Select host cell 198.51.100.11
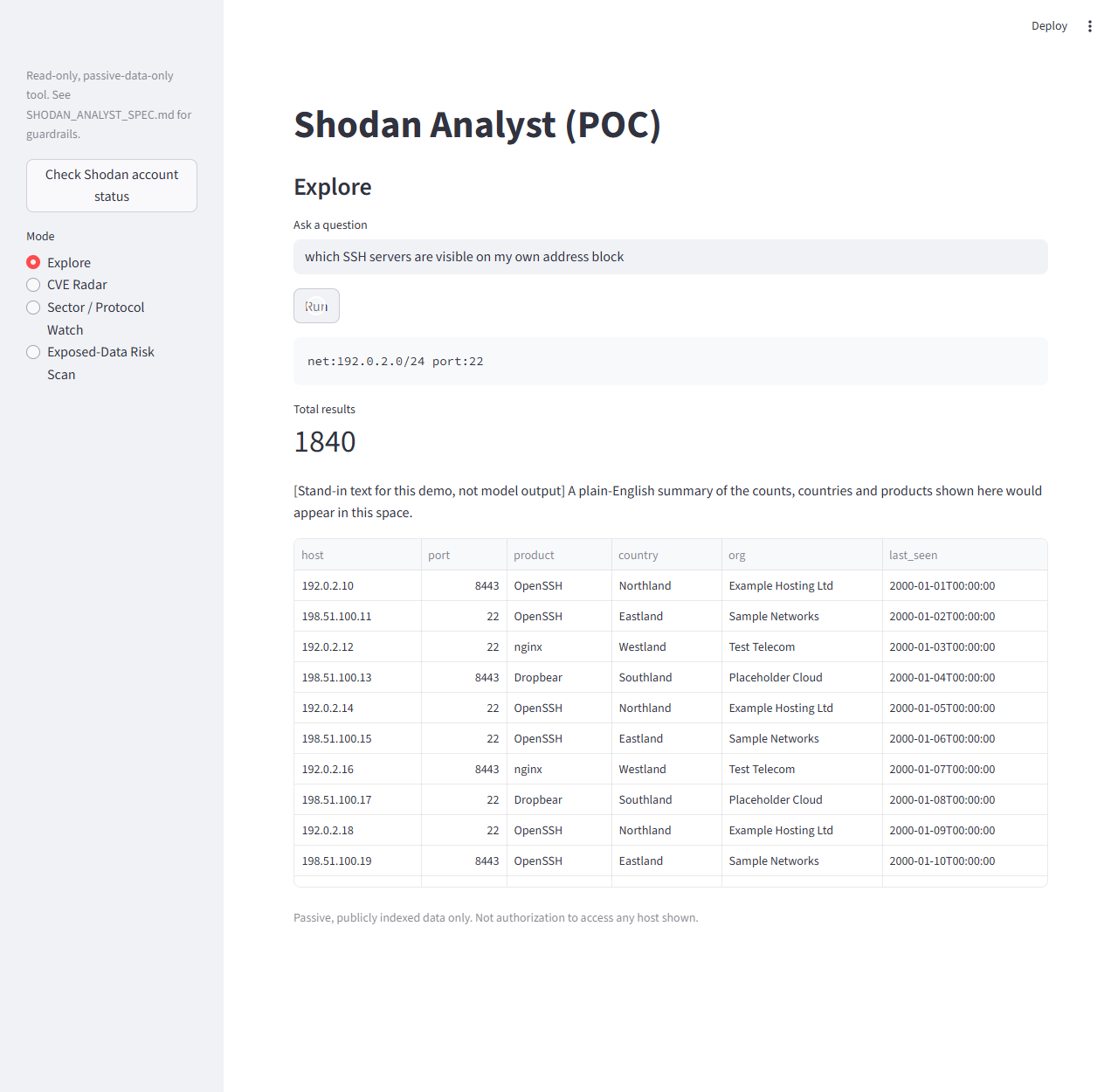1118x1092 pixels. pos(357,616)
